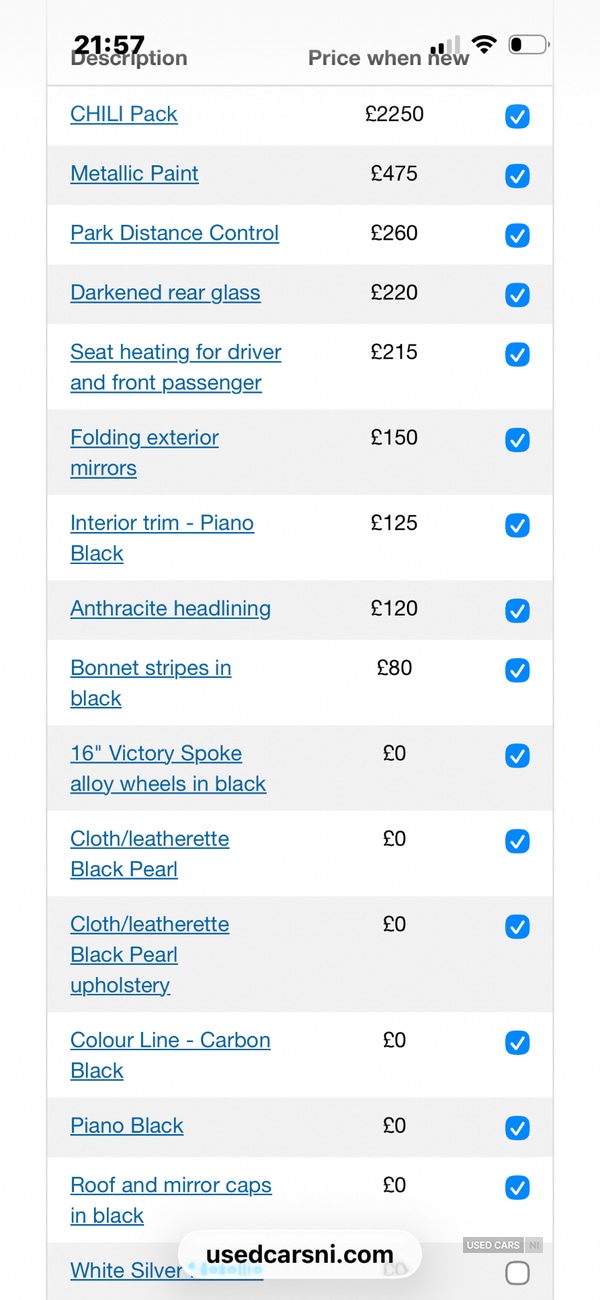
Task: Open Colour Line - Carbon Black link
Action: (x=170, y=1040)
